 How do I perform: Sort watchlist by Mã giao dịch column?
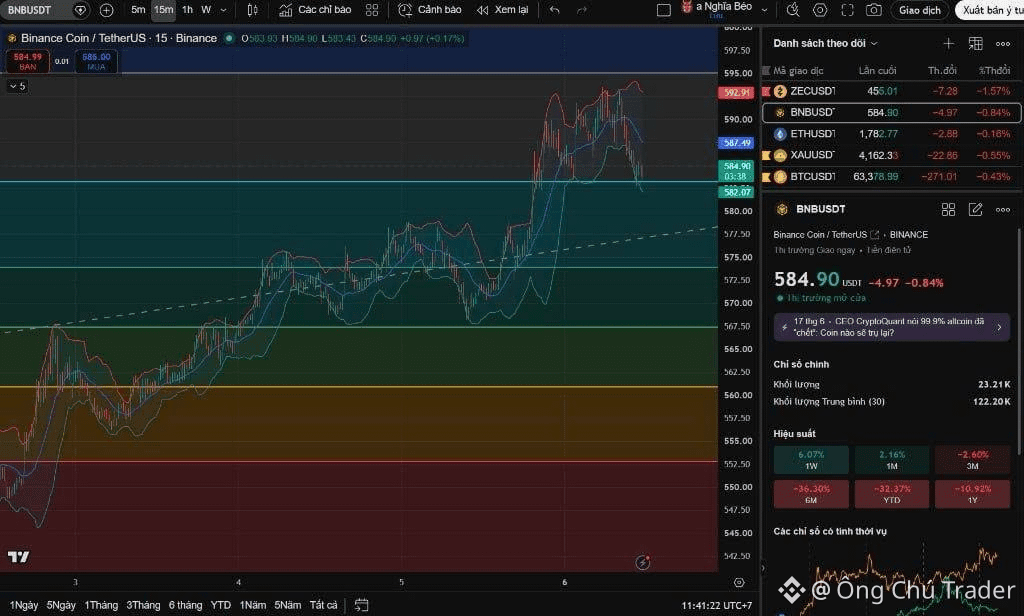click(x=798, y=71)
